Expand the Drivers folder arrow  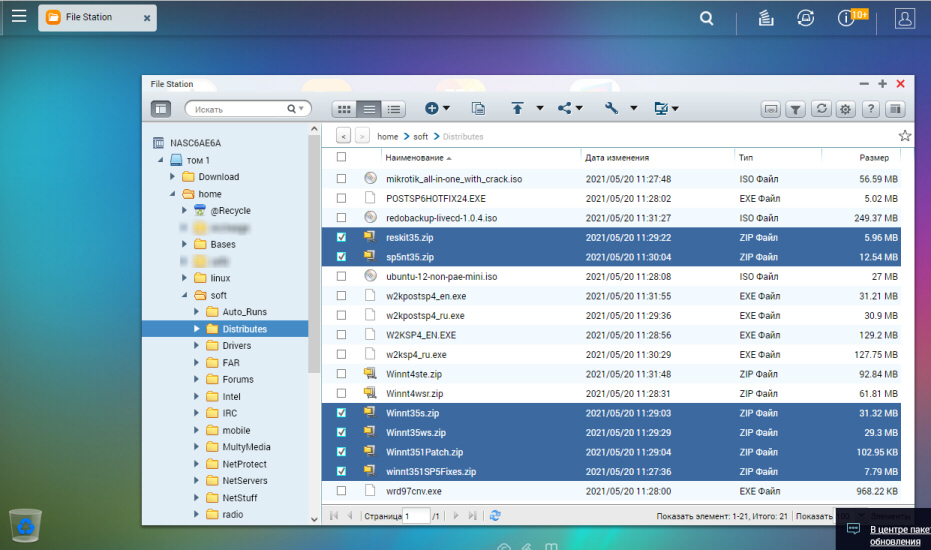click(x=197, y=345)
